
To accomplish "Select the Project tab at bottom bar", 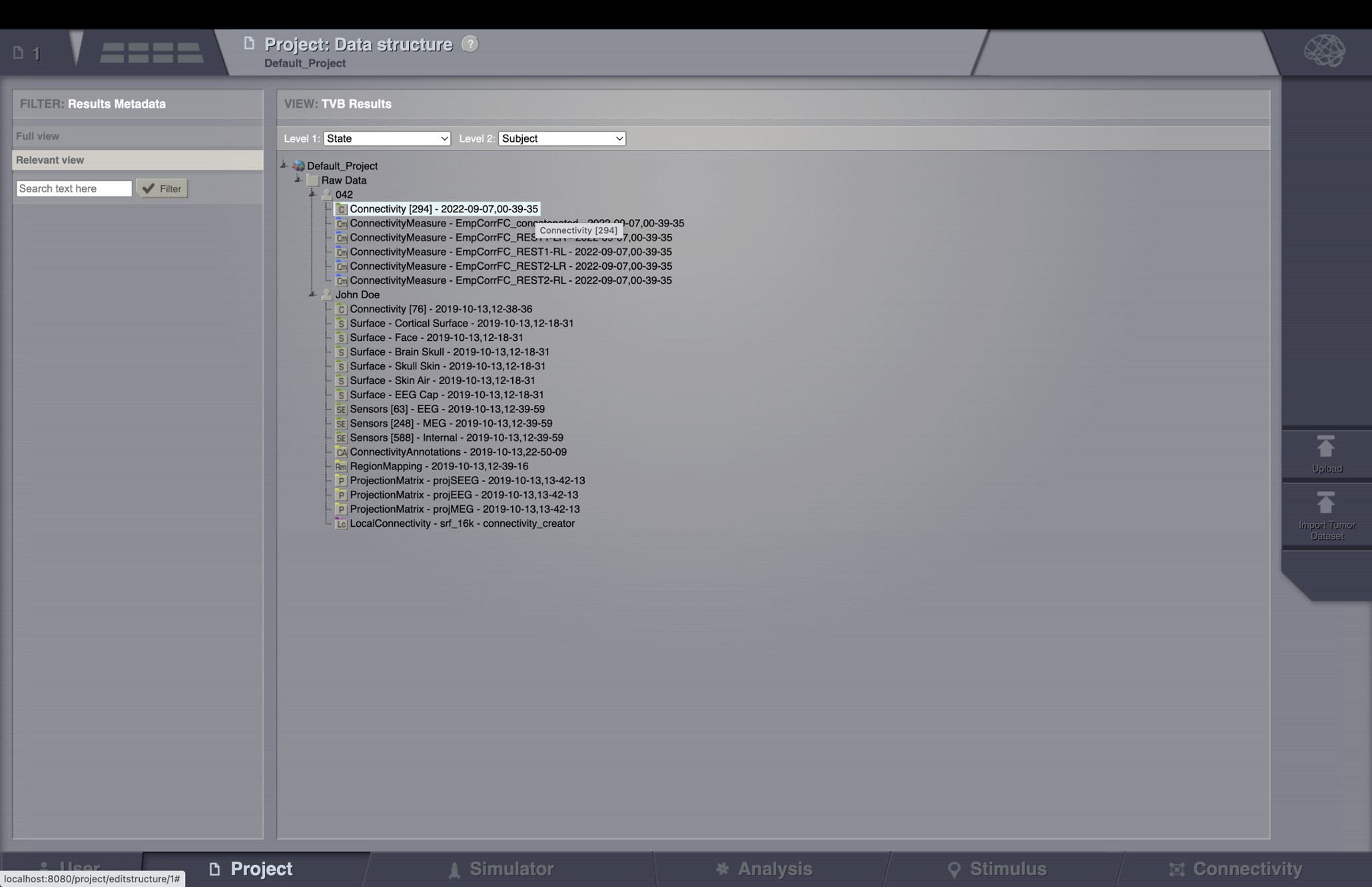I will pos(261,869).
